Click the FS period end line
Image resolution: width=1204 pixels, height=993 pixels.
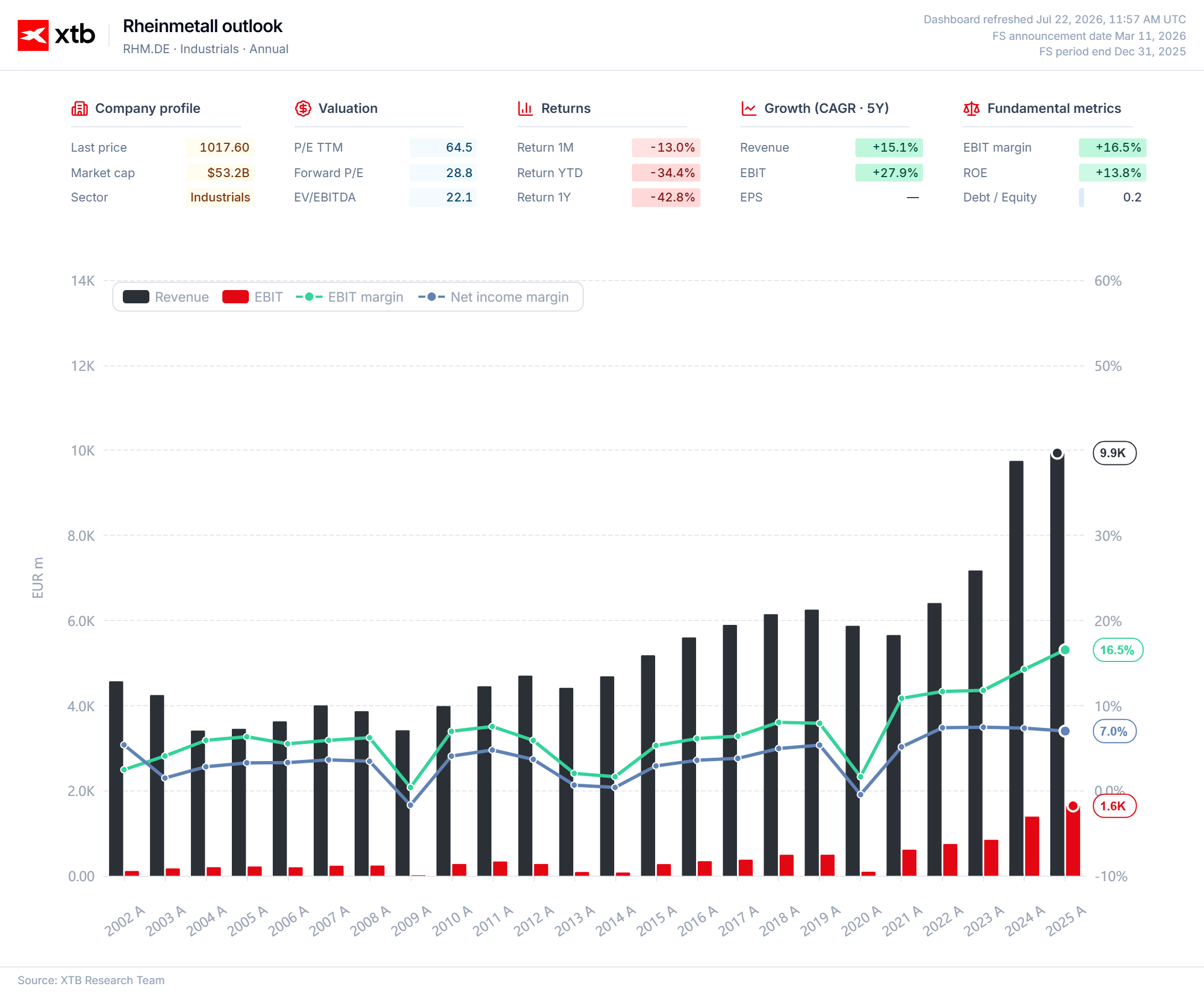click(1112, 51)
